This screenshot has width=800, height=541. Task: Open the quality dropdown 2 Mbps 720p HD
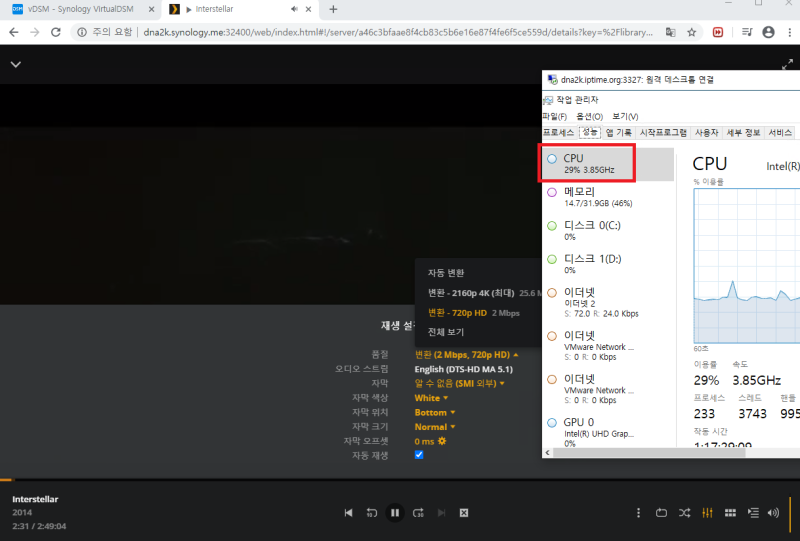(x=466, y=354)
